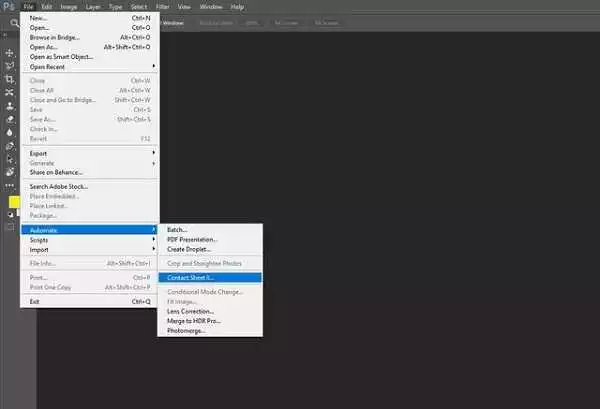Click the Fit Screen button
Screen dimensions: 600x409
pos(287,23)
